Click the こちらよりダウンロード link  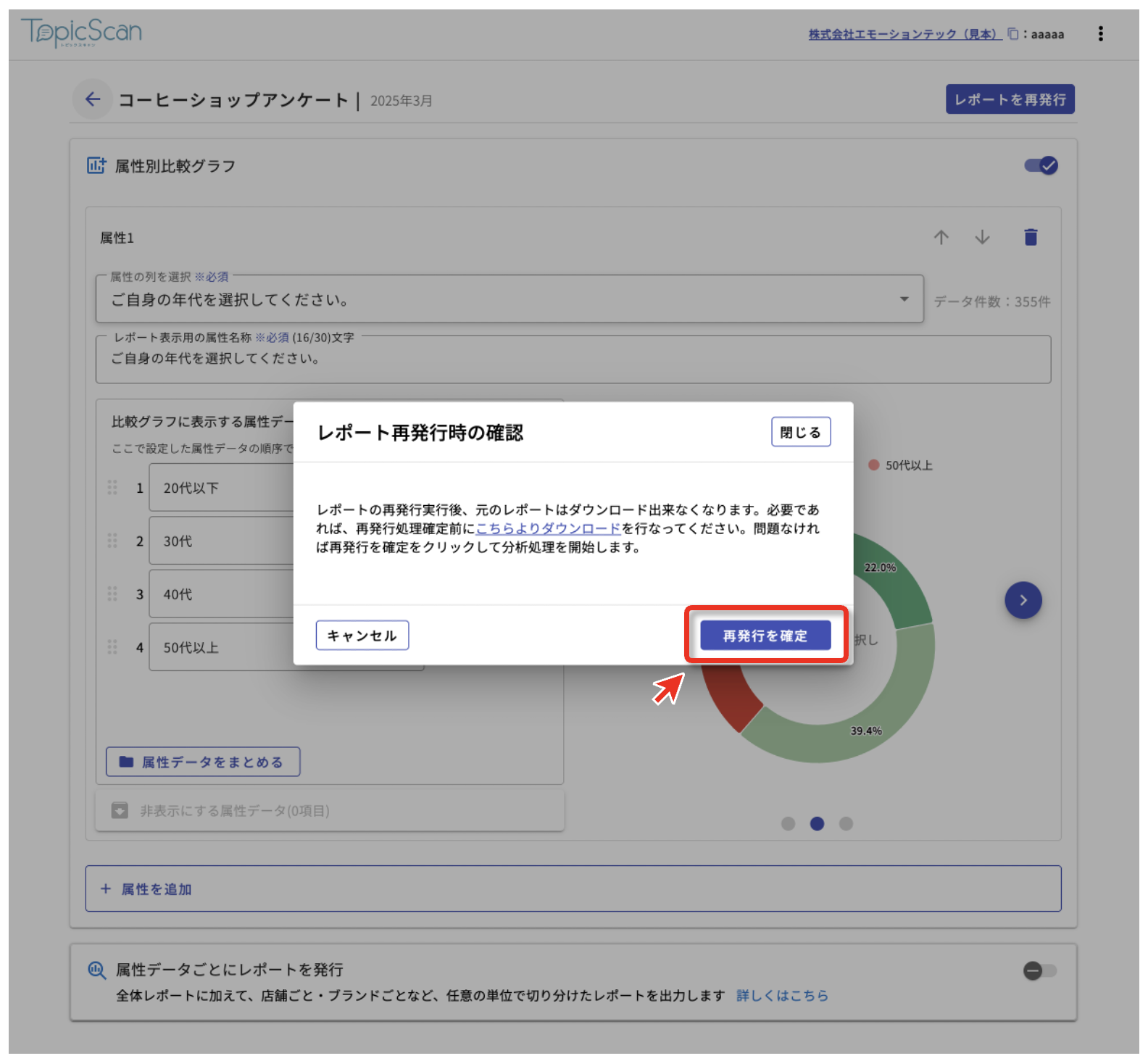548,529
